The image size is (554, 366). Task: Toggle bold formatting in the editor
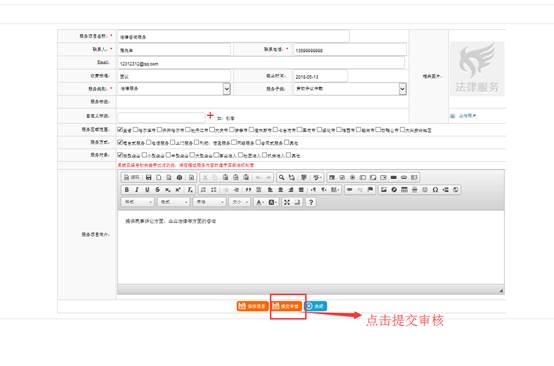127,190
